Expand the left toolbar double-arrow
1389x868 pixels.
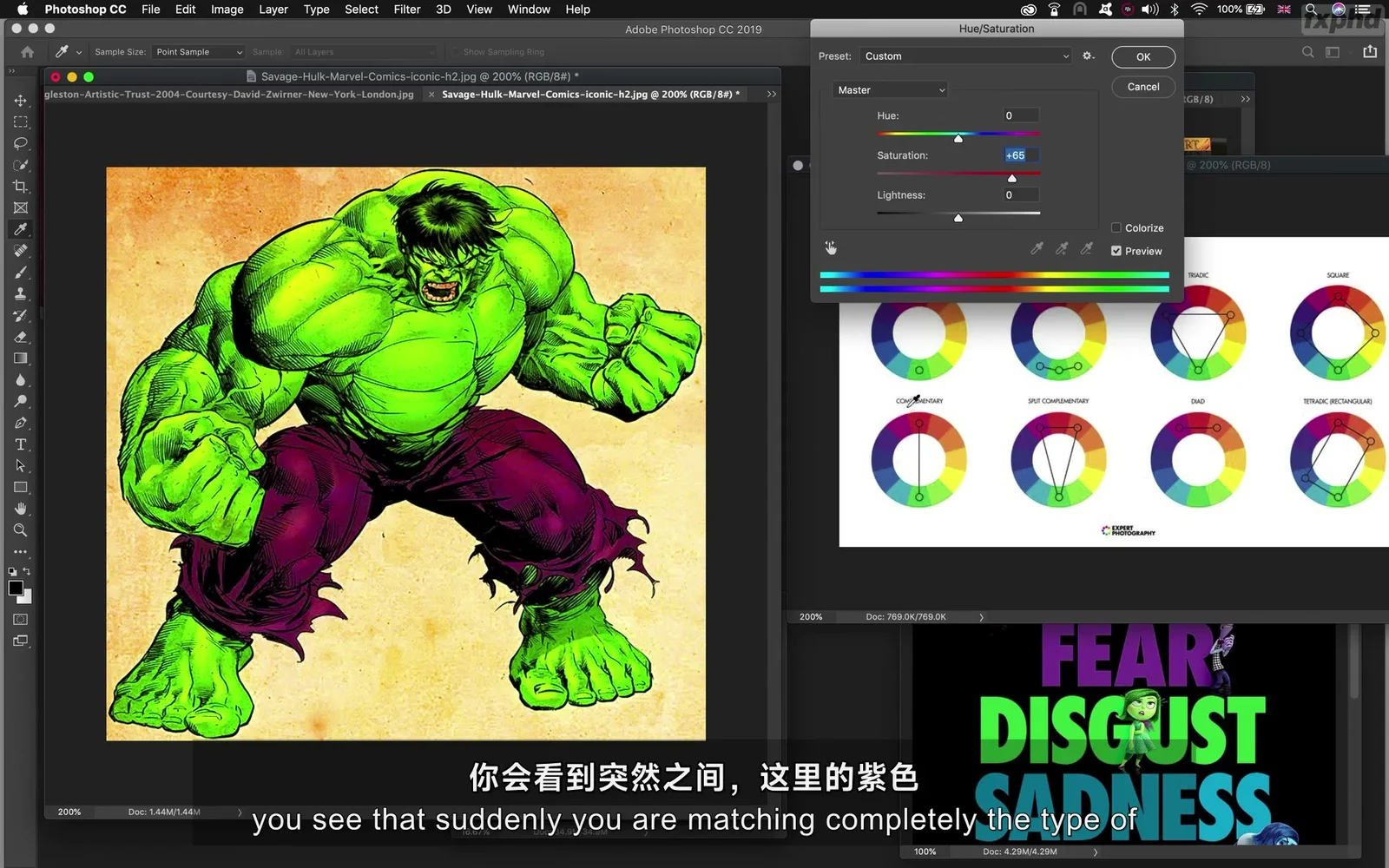pos(11,72)
